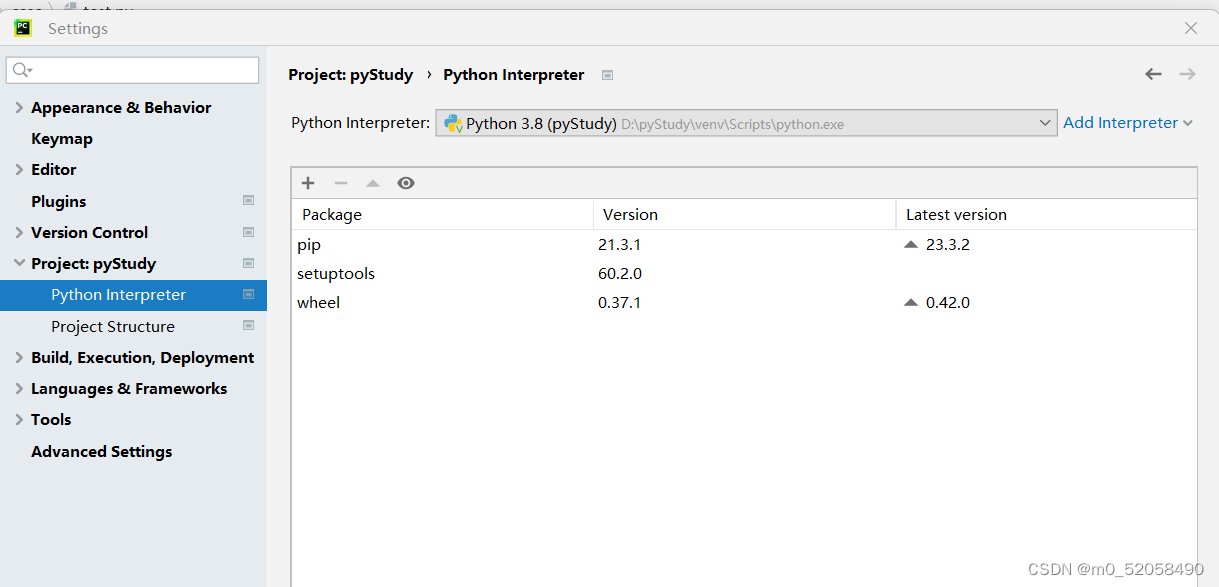Click the search magnifier icon in settings search

(22, 70)
